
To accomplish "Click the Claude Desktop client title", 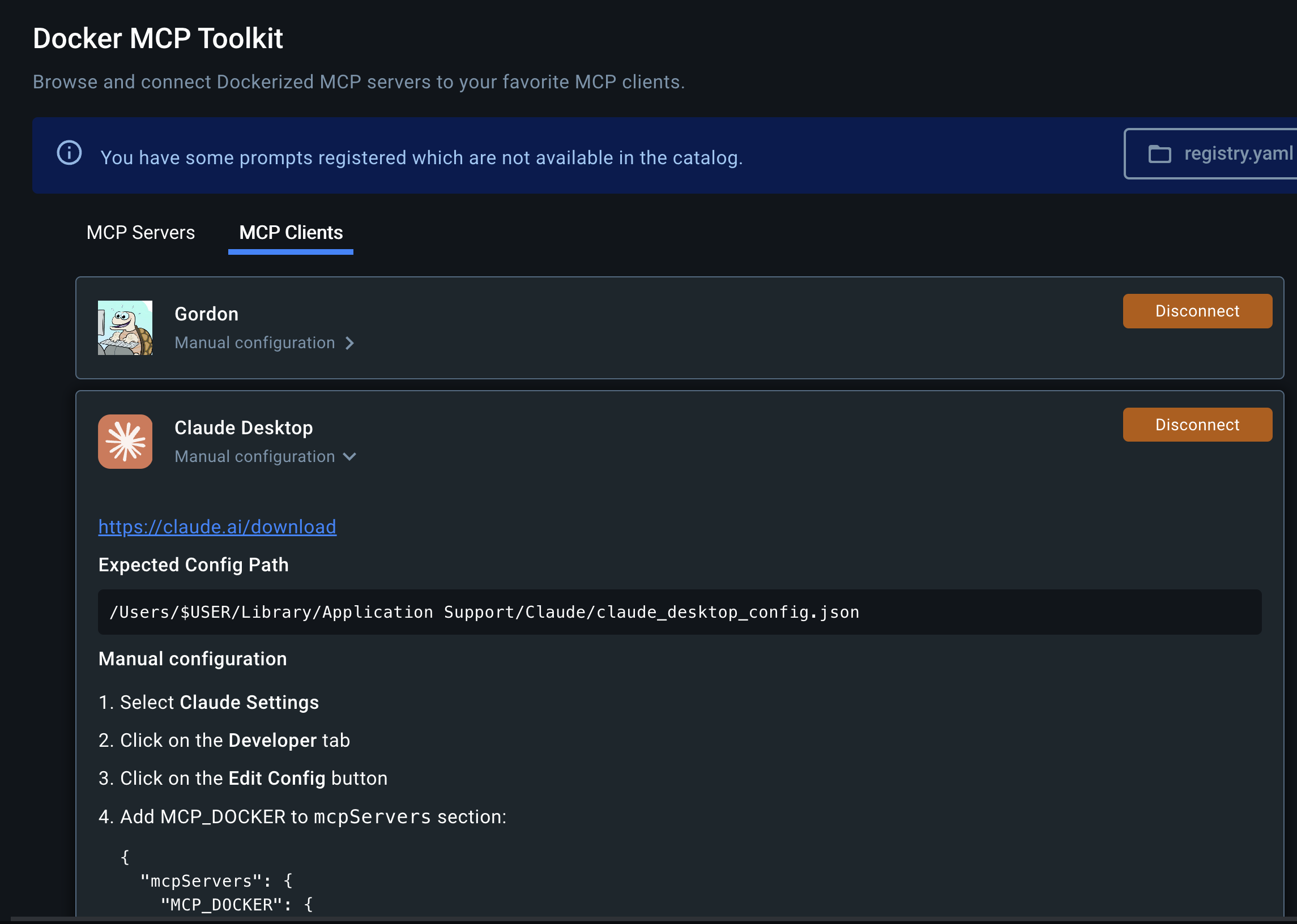I will (x=244, y=428).
